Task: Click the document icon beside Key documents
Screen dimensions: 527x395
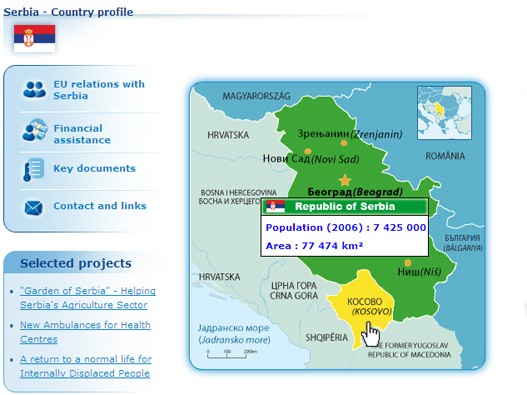Action: coord(33,169)
